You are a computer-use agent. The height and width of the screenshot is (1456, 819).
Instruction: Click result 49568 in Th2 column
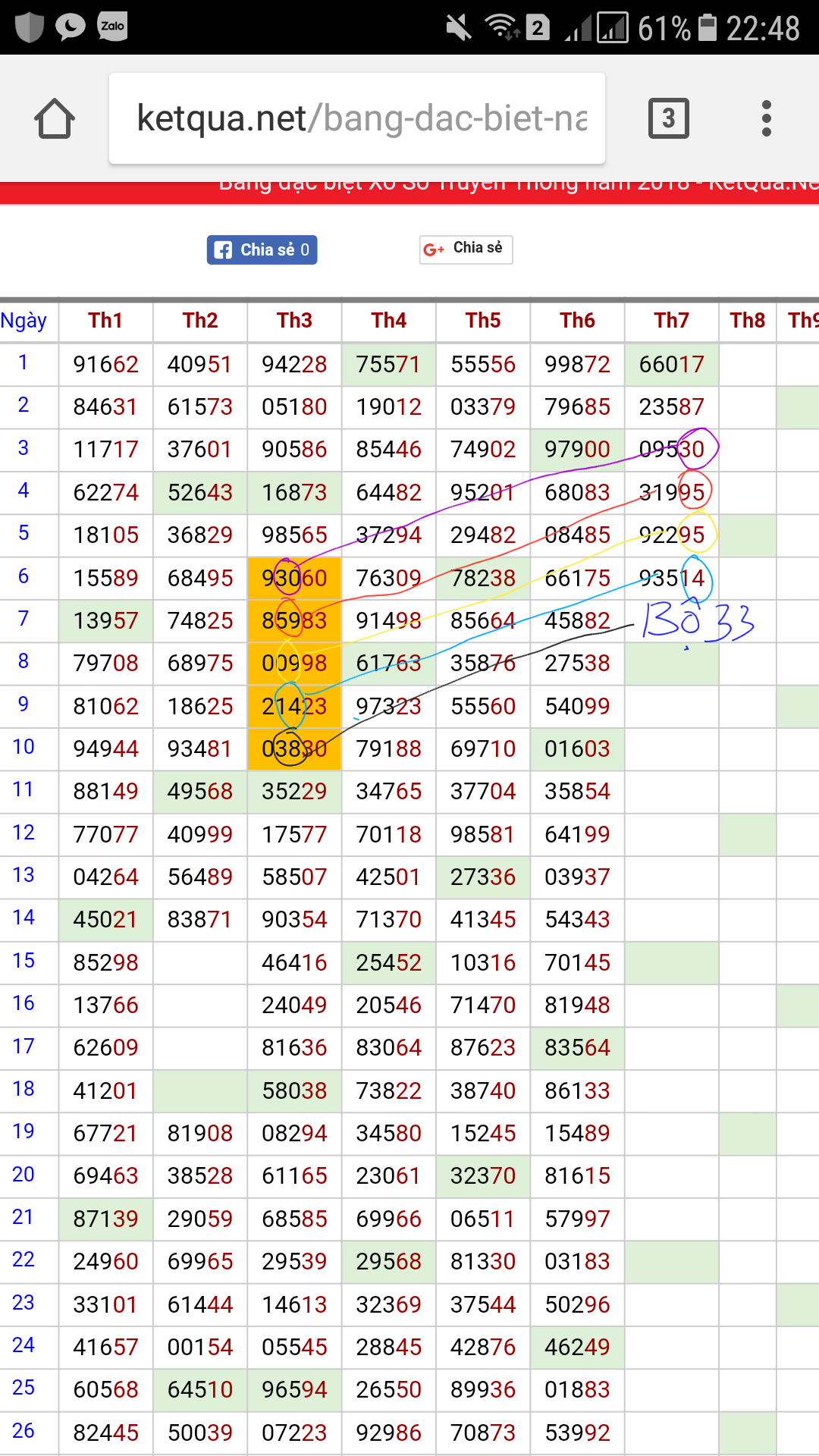(x=200, y=792)
